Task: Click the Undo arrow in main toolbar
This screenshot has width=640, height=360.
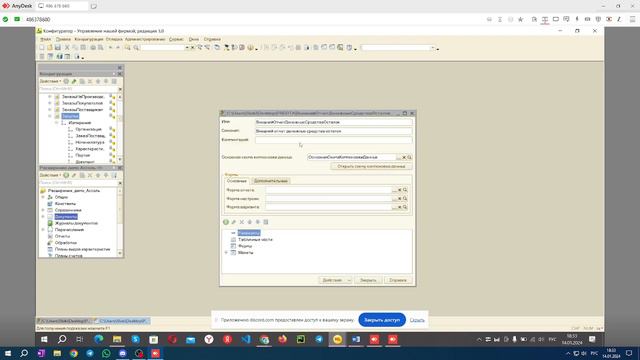Action: pyautogui.click(x=110, y=48)
